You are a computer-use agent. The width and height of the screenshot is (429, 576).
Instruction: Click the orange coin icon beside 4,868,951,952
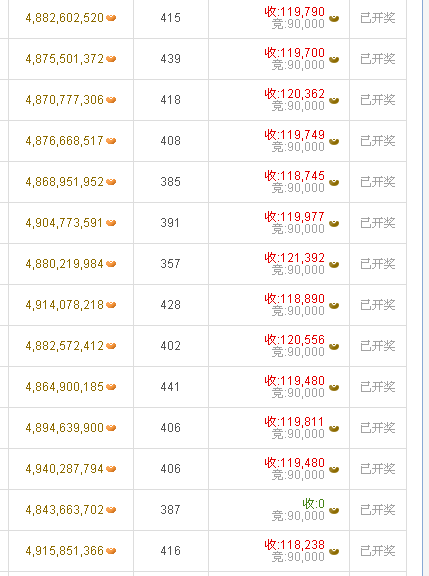pos(111,182)
